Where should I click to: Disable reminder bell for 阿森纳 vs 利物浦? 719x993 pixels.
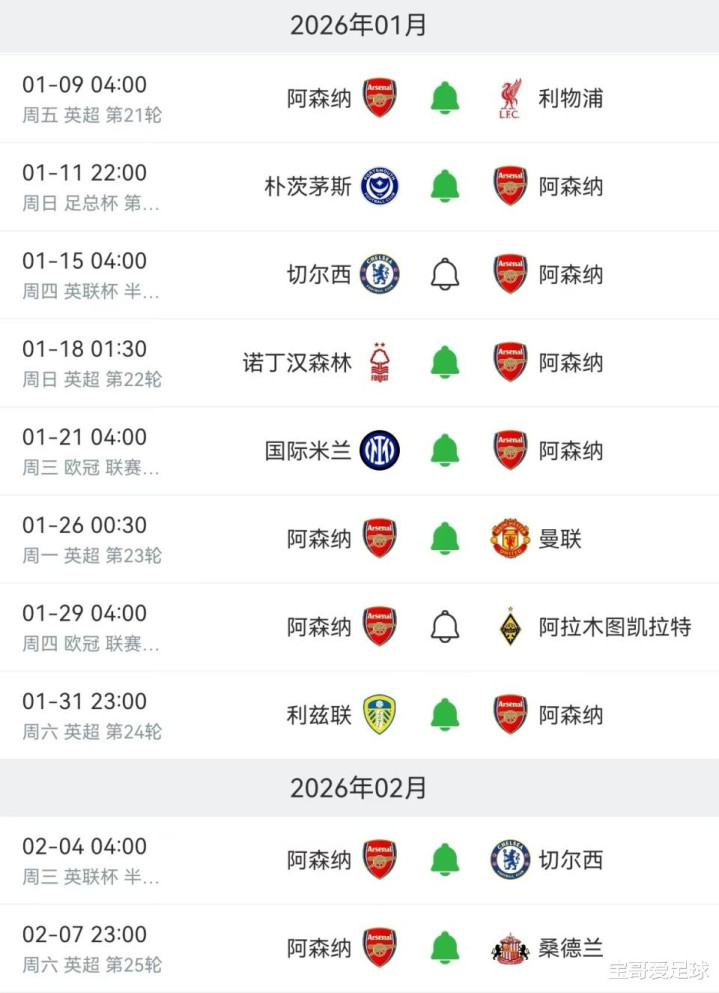click(445, 99)
